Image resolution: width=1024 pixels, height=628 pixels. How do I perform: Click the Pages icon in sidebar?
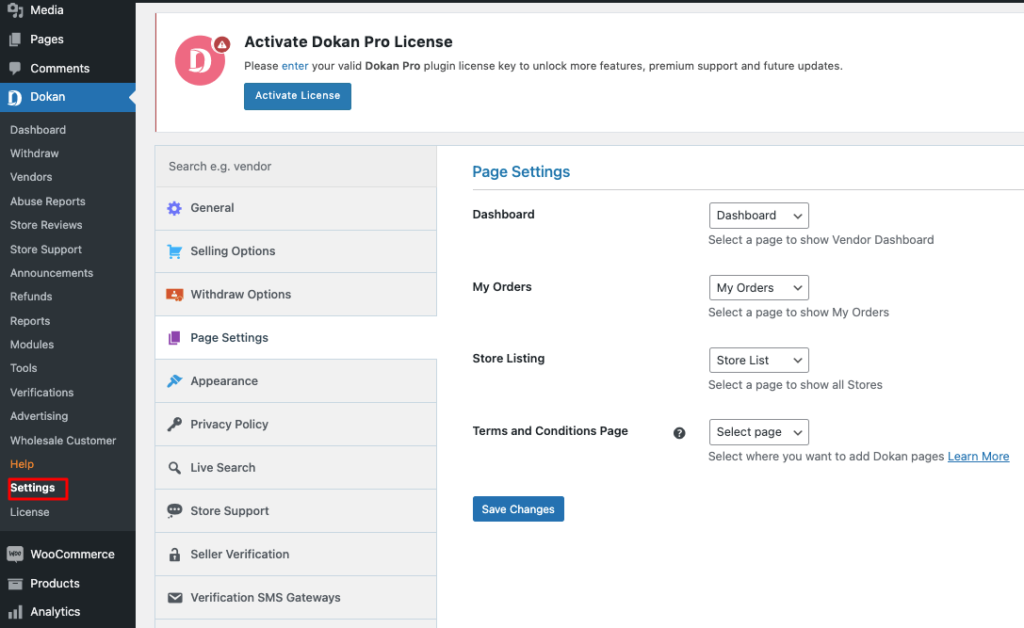pyautogui.click(x=15, y=39)
